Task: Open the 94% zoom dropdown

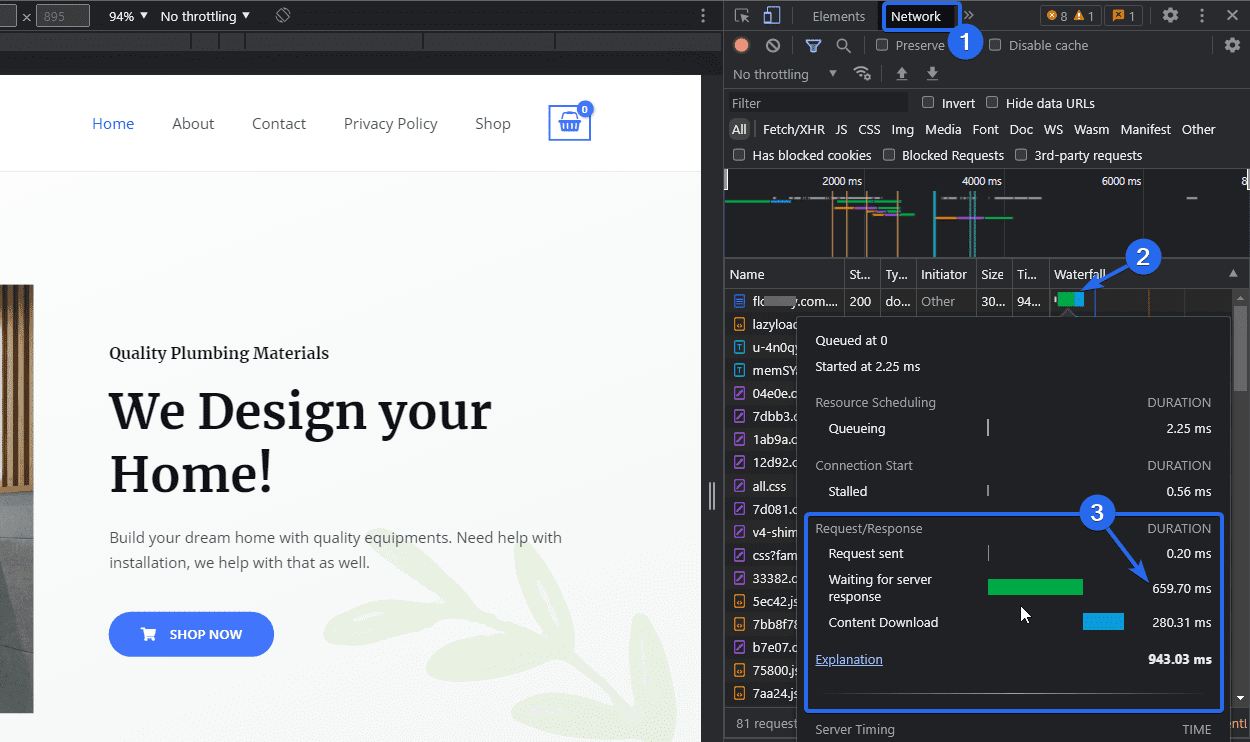Action: [128, 16]
